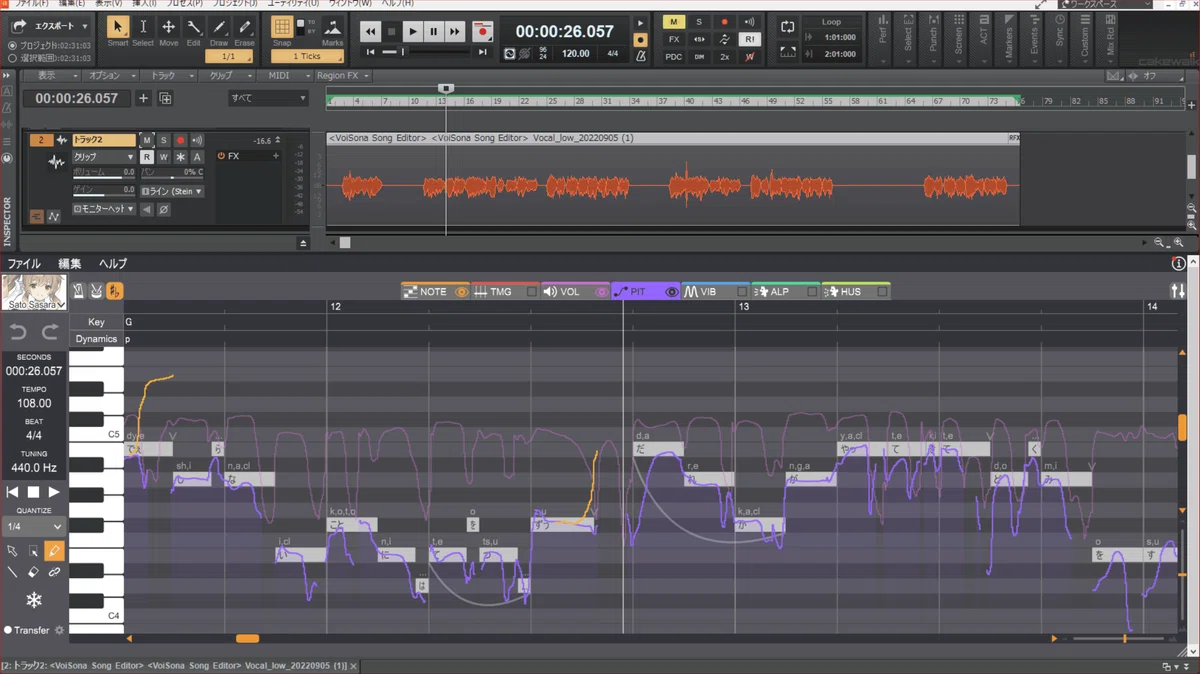The image size is (1200, 674).
Task: Select VoiSona link tool
Action: pyautogui.click(x=54, y=572)
